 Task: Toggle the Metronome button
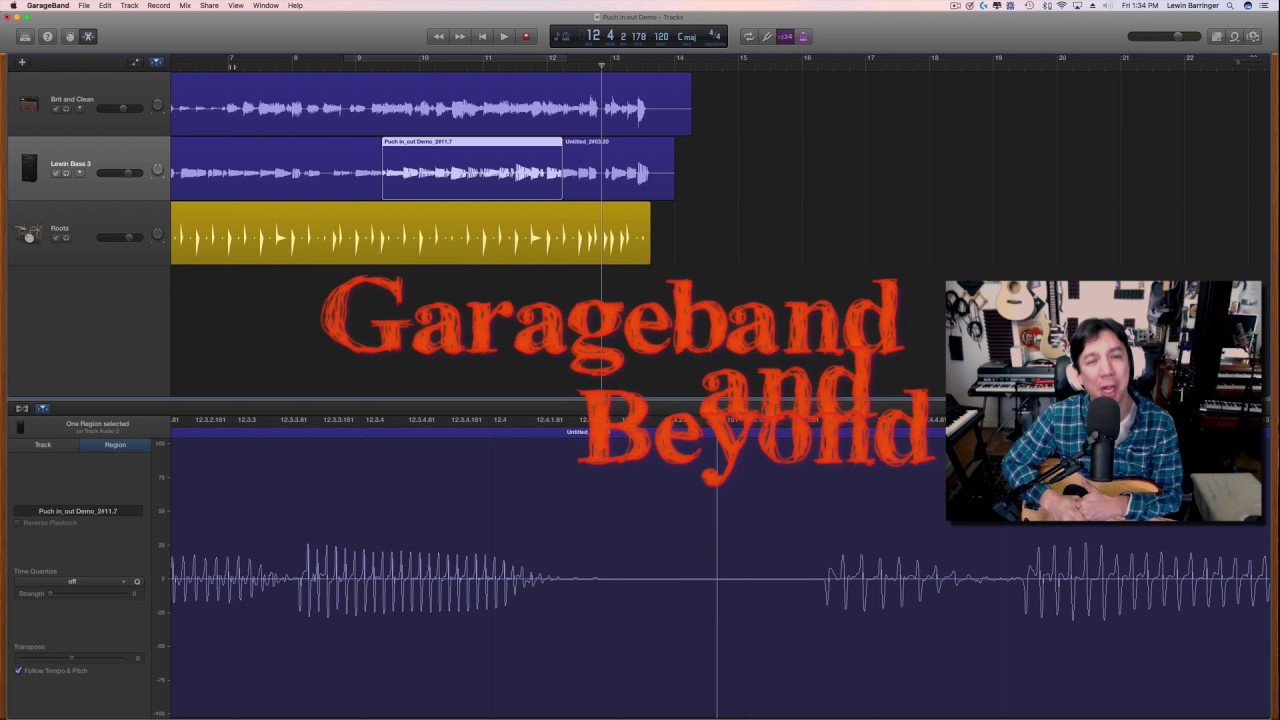(x=803, y=37)
